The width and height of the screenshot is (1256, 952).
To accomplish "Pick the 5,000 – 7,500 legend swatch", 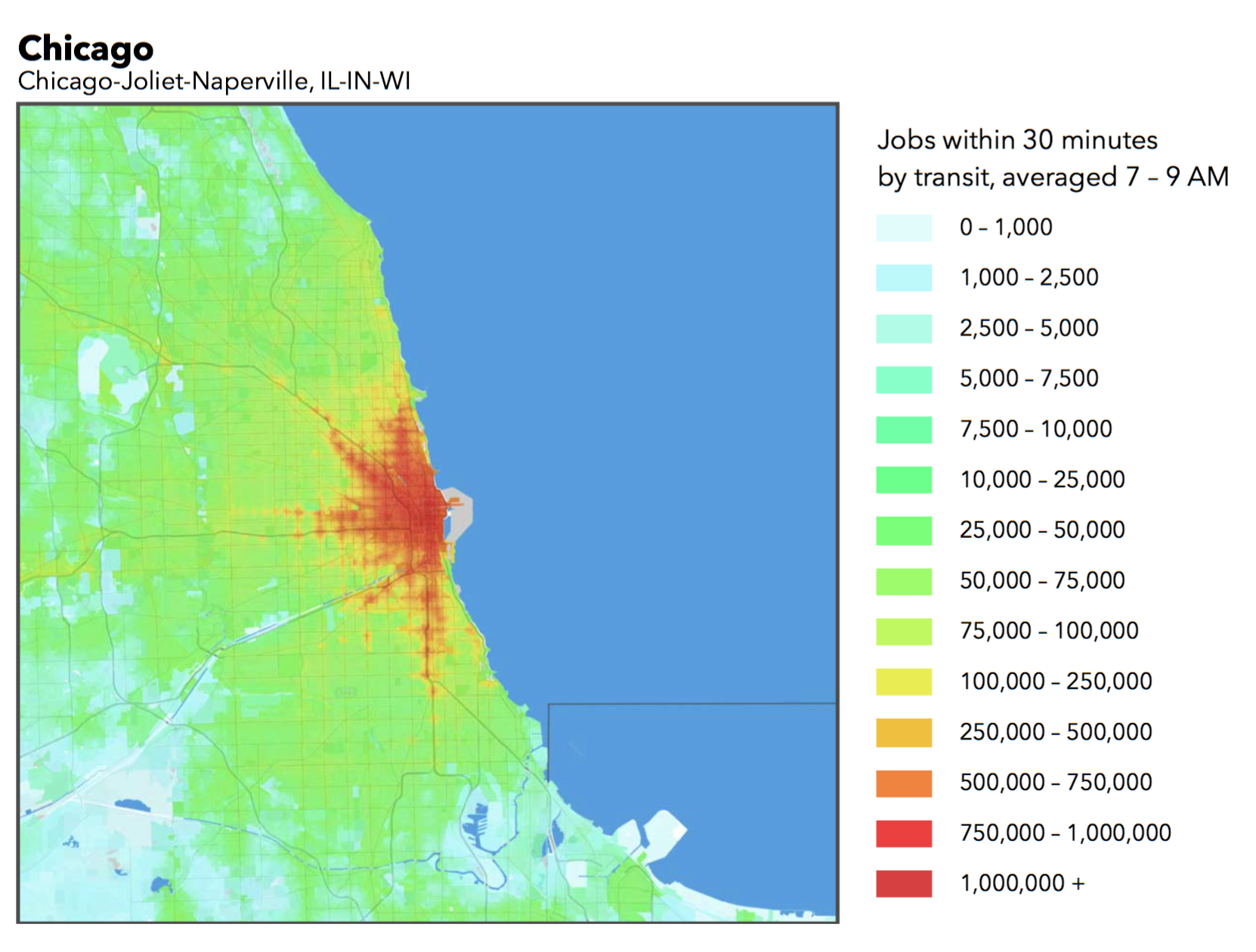I will tap(904, 379).
